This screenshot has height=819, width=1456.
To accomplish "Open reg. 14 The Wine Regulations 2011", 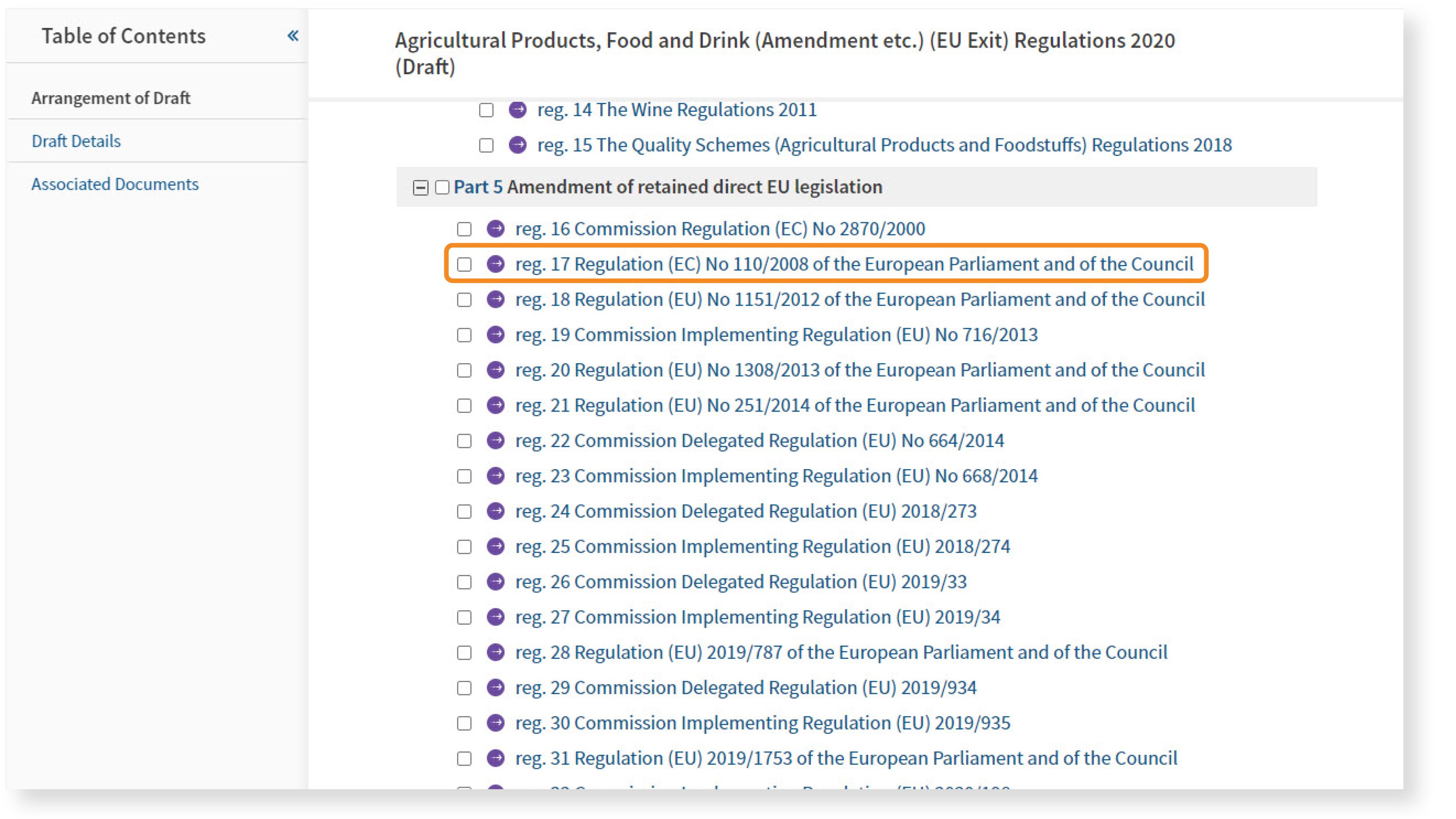I will click(677, 110).
